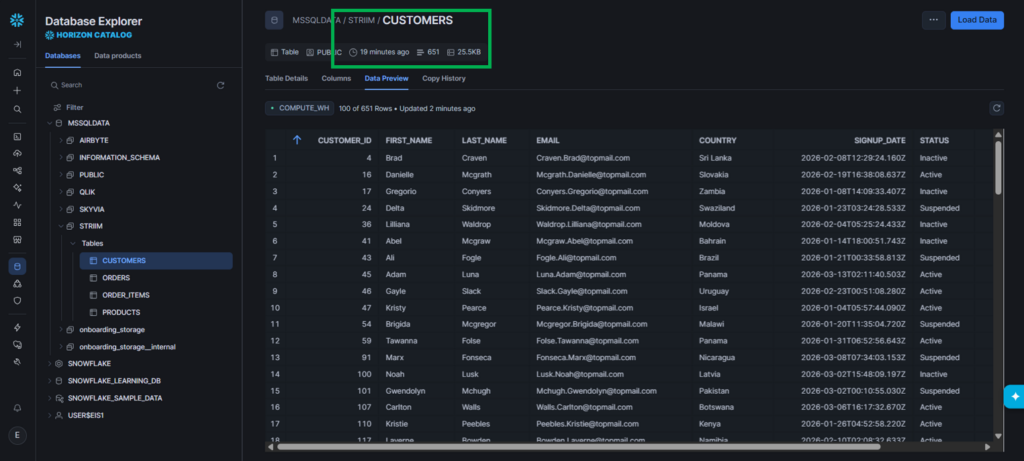The width and height of the screenshot is (1024, 461).
Task: Click the plus Create icon in sidebar
Action: coord(17,91)
